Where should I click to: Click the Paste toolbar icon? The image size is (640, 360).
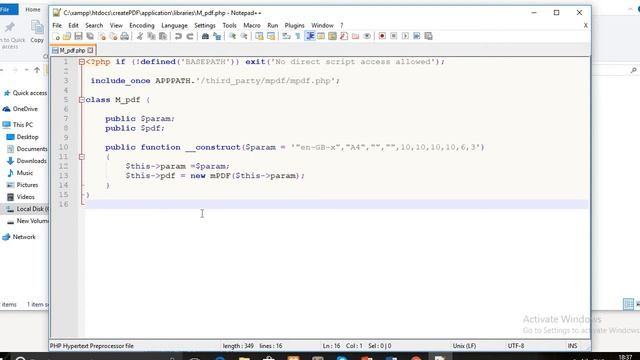point(163,36)
